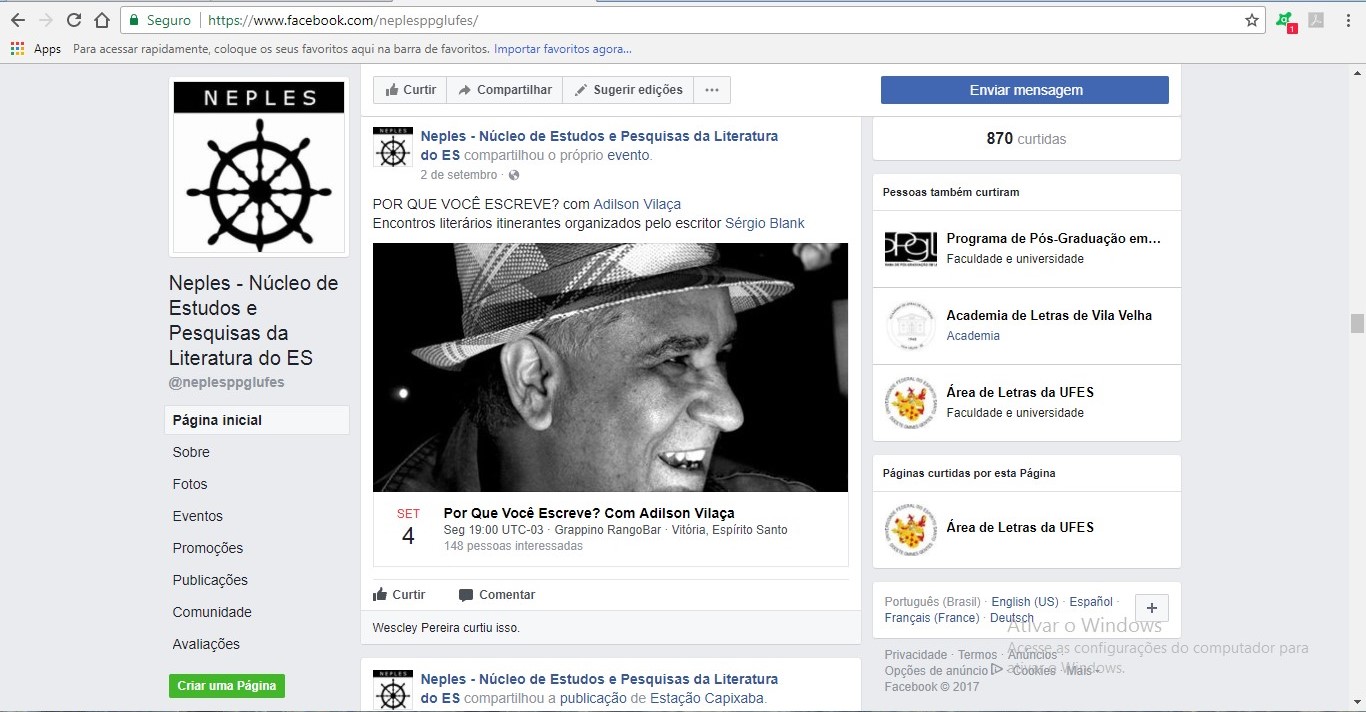Like the post with Curtir under event
Viewport: 1366px width, 712px height.
click(399, 595)
